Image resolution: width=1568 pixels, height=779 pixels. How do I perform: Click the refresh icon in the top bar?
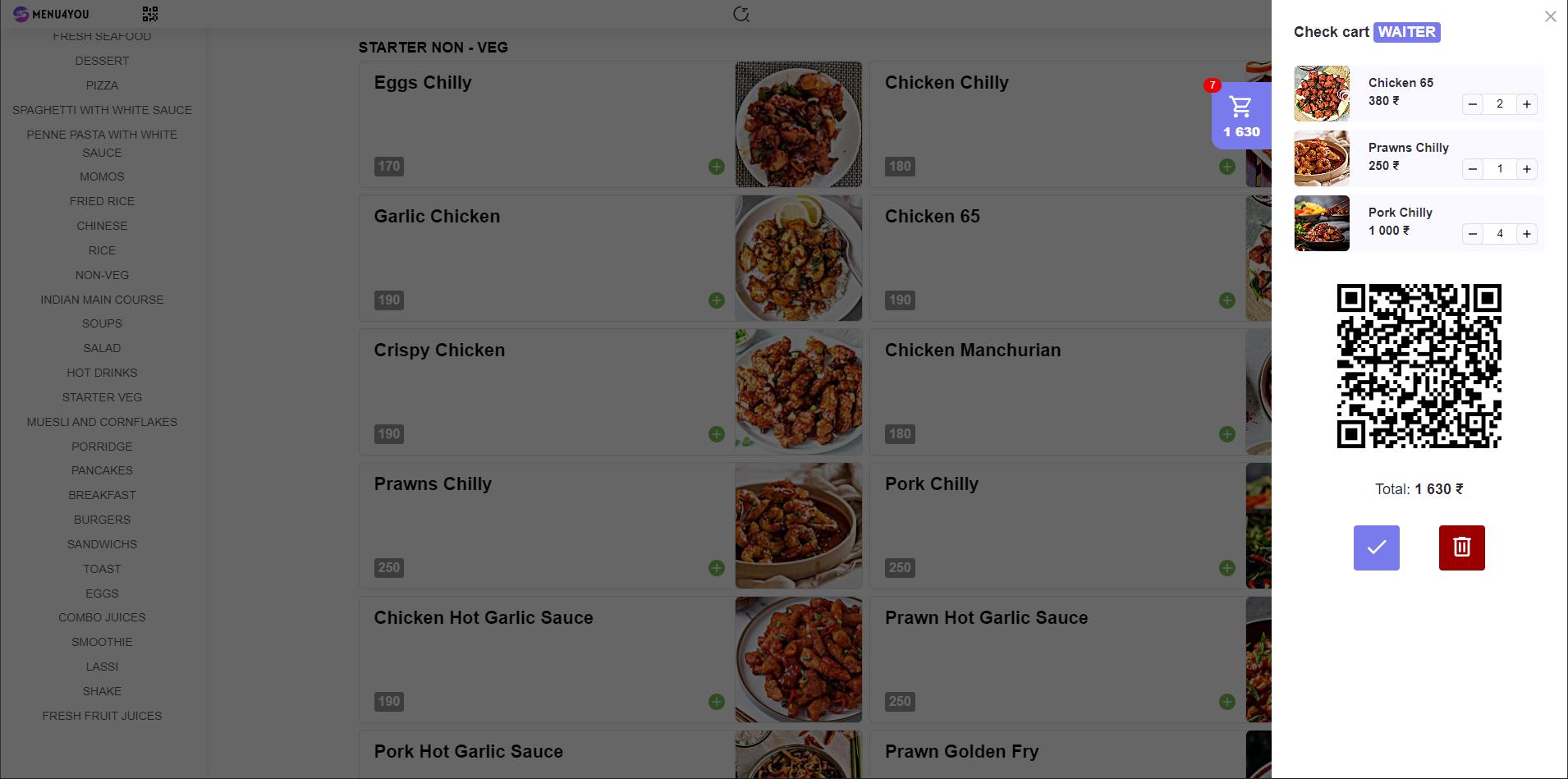tap(740, 14)
